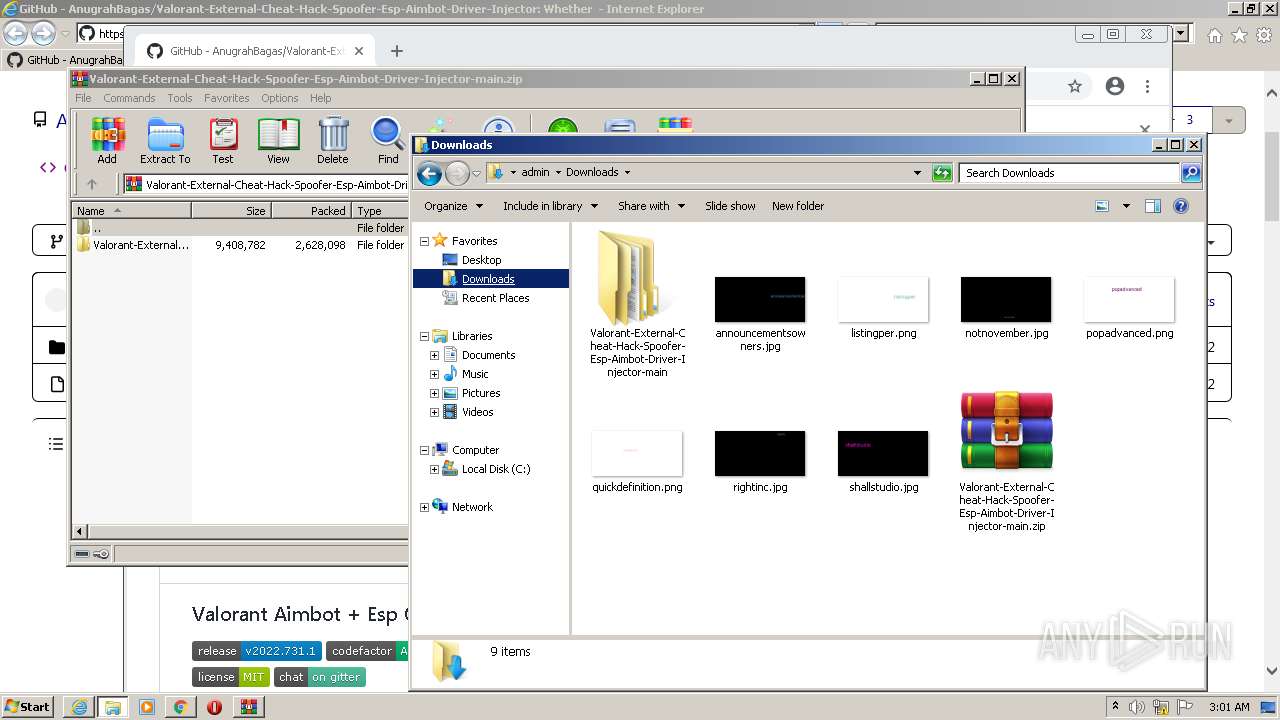Expand Local Disk (C:) node
This screenshot has width=1280, height=720.
pyautogui.click(x=434, y=469)
